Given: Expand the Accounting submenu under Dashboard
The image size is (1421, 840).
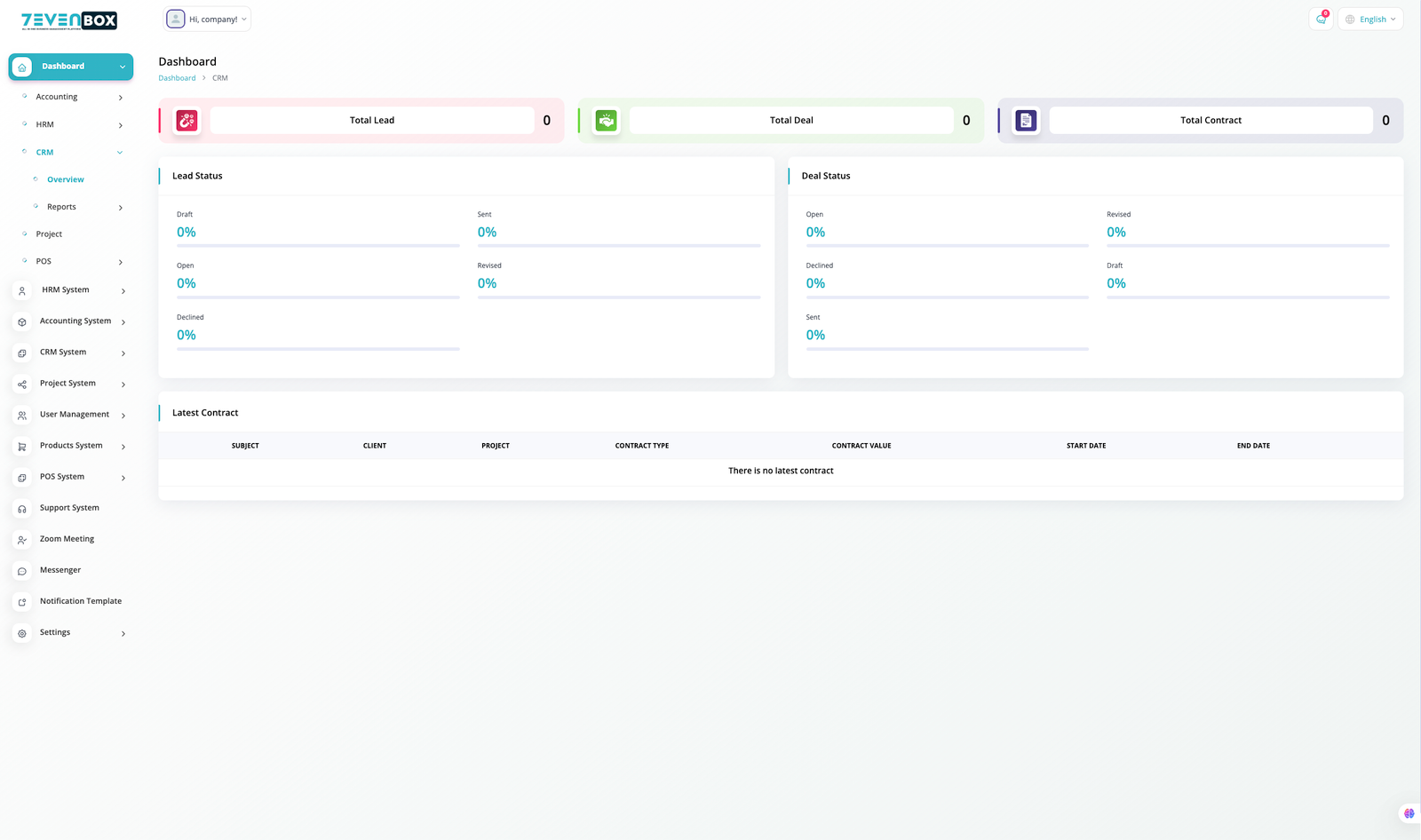Looking at the screenshot, I should [120, 98].
